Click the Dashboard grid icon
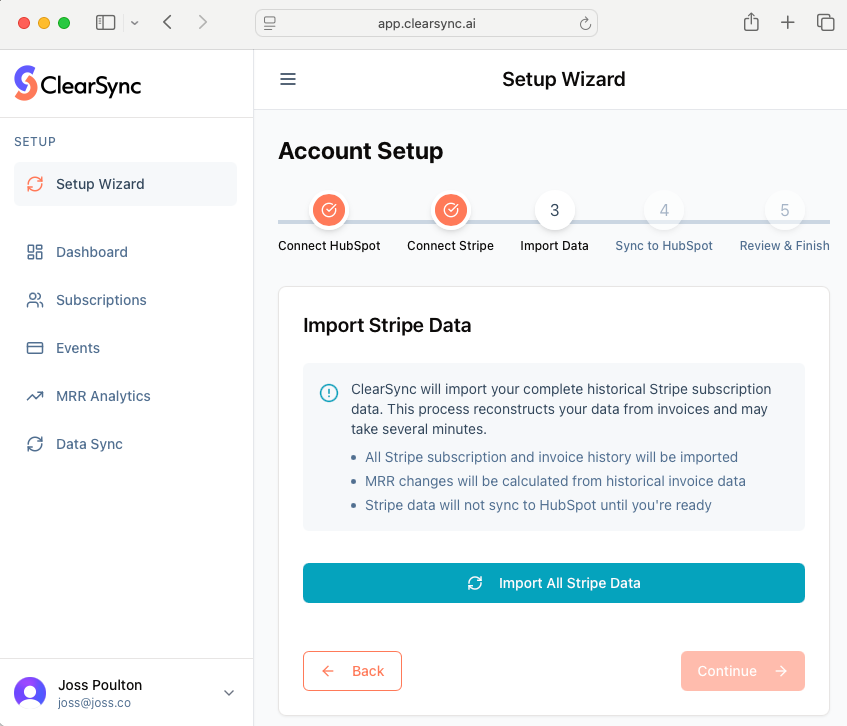 (35, 252)
